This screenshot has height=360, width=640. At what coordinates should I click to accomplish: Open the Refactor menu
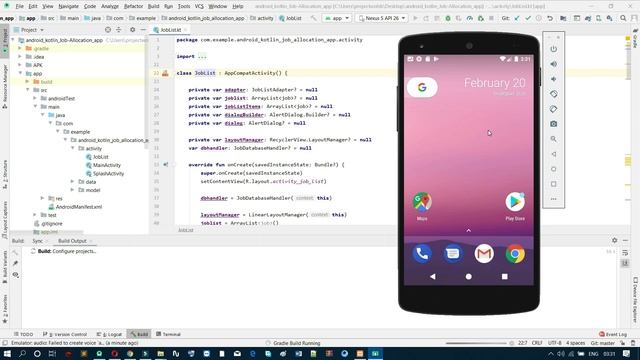coord(133,7)
